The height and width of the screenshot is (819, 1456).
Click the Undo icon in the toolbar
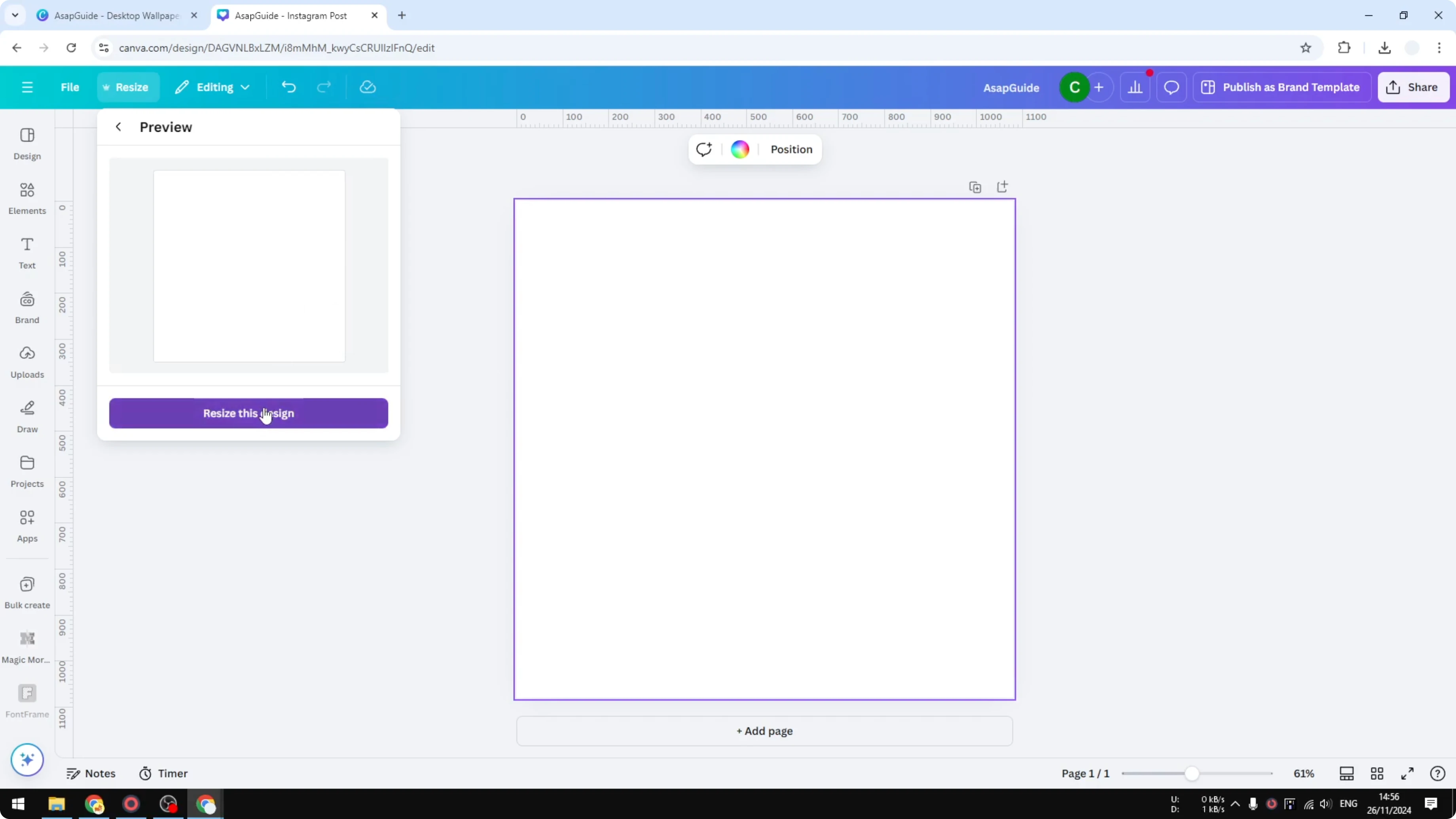tap(288, 87)
